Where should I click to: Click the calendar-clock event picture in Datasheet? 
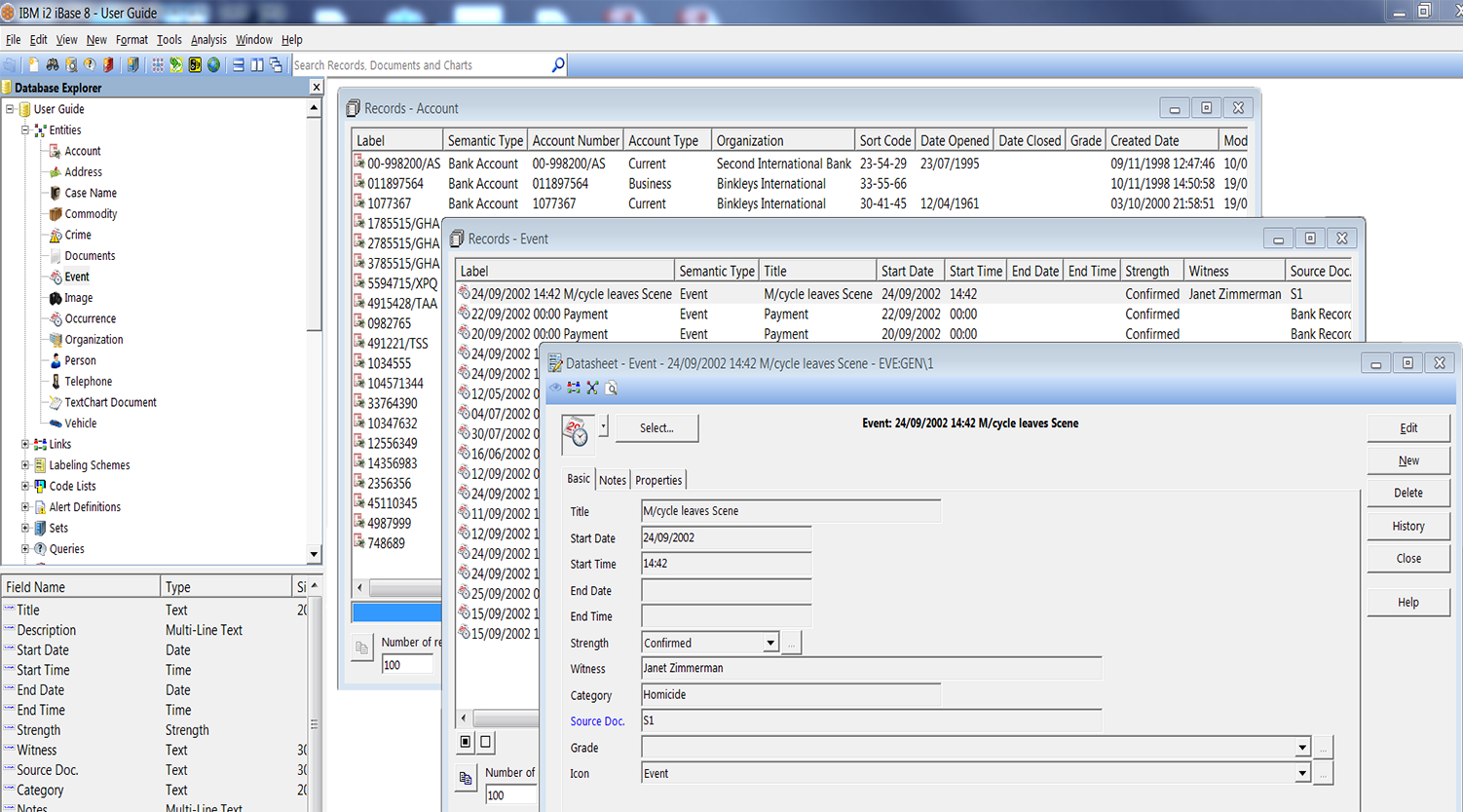pyautogui.click(x=578, y=433)
